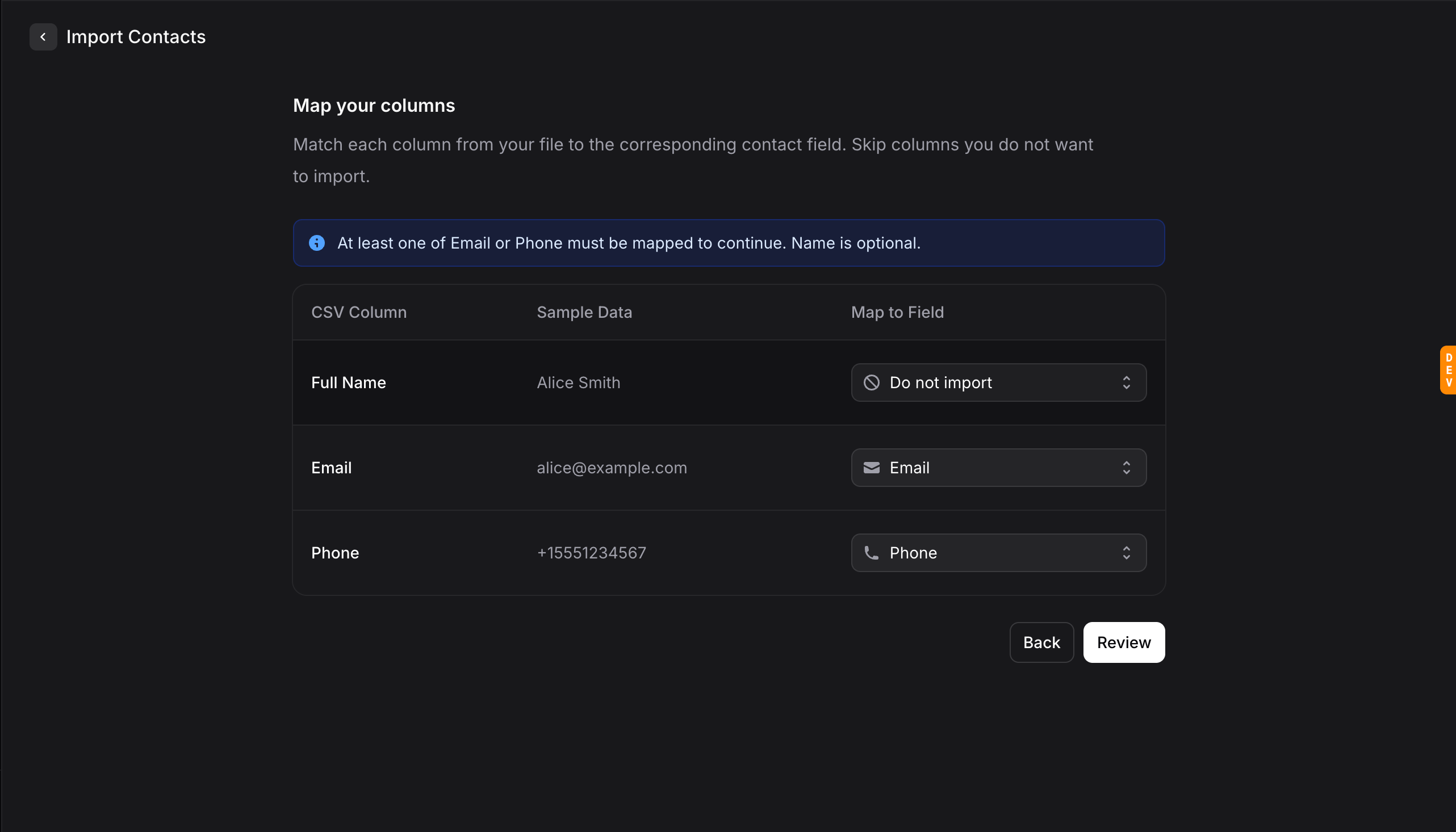Select the Full Name row label
Image resolution: width=1456 pixels, height=832 pixels.
click(348, 383)
